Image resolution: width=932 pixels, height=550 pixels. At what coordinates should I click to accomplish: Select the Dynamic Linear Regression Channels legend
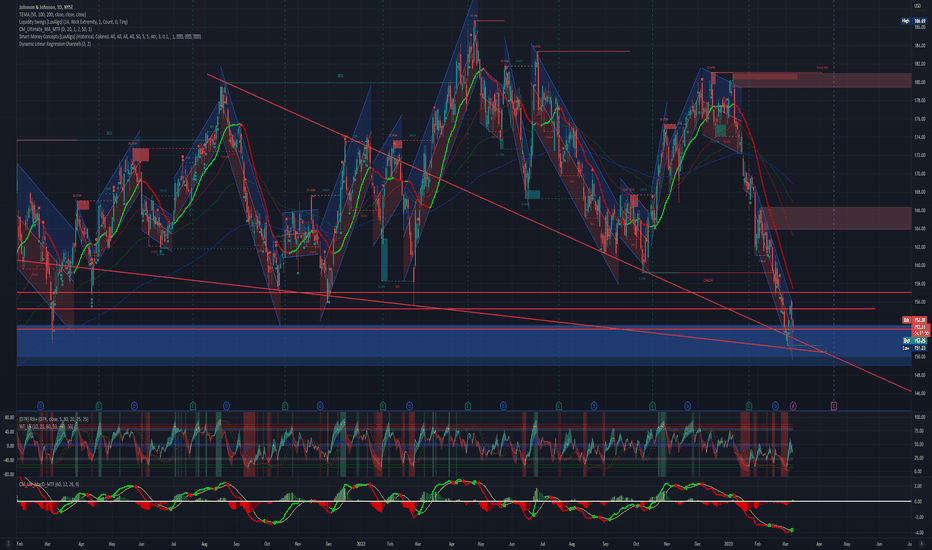(55, 44)
